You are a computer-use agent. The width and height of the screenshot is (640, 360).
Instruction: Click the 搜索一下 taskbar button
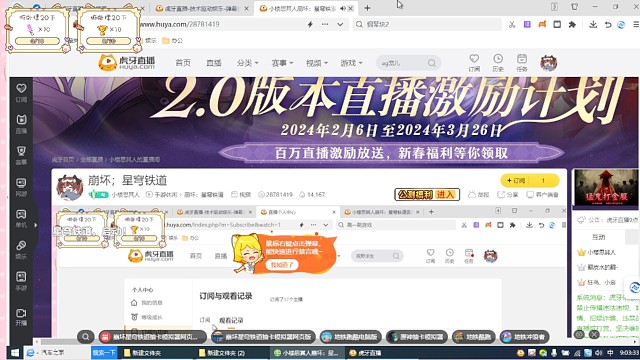point(104,353)
